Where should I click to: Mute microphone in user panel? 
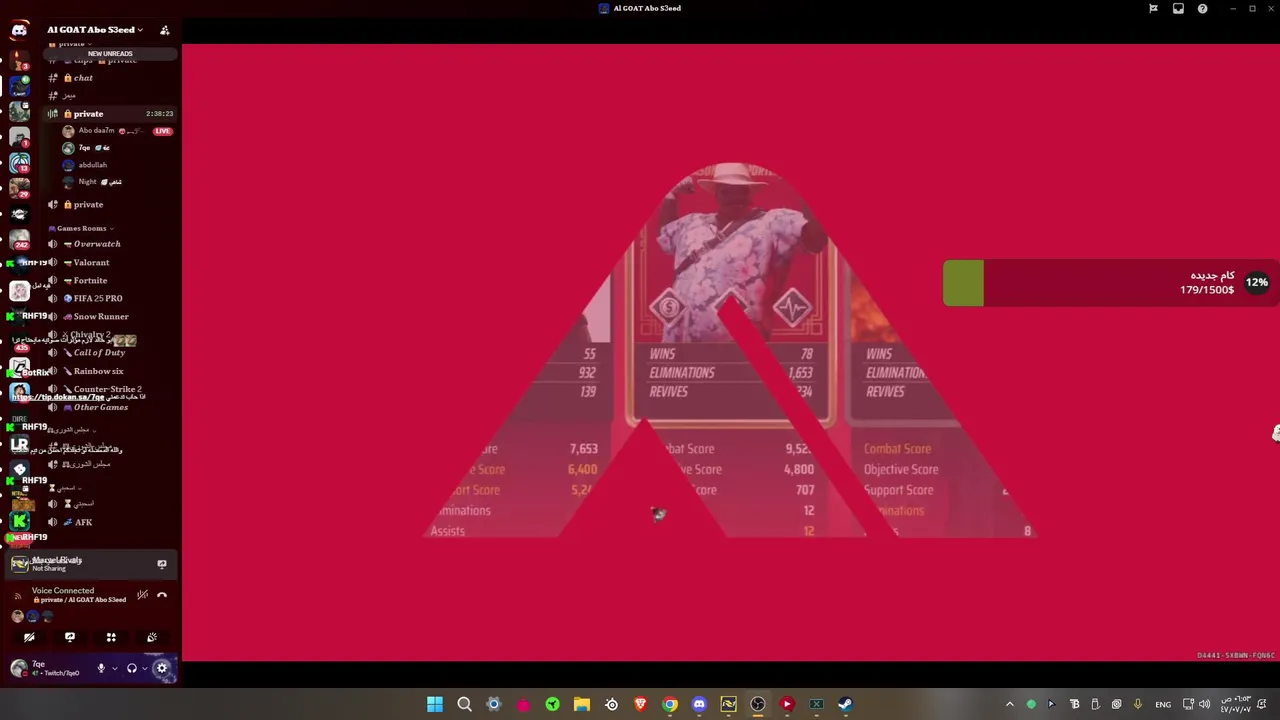click(x=101, y=668)
